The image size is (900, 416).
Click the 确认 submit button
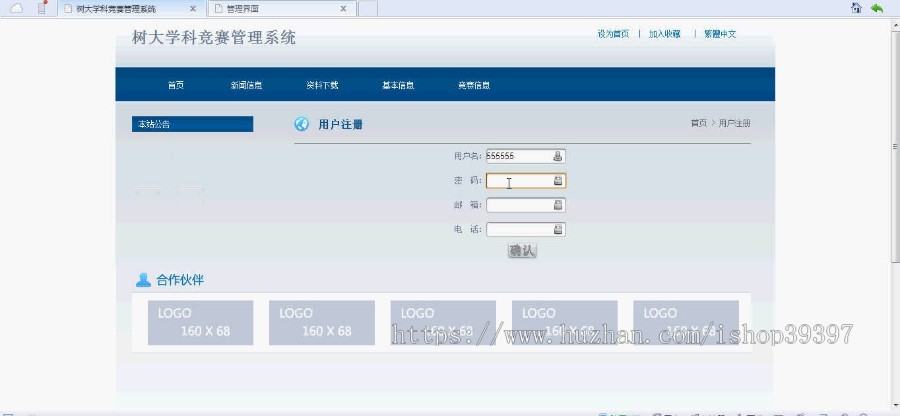[x=522, y=251]
